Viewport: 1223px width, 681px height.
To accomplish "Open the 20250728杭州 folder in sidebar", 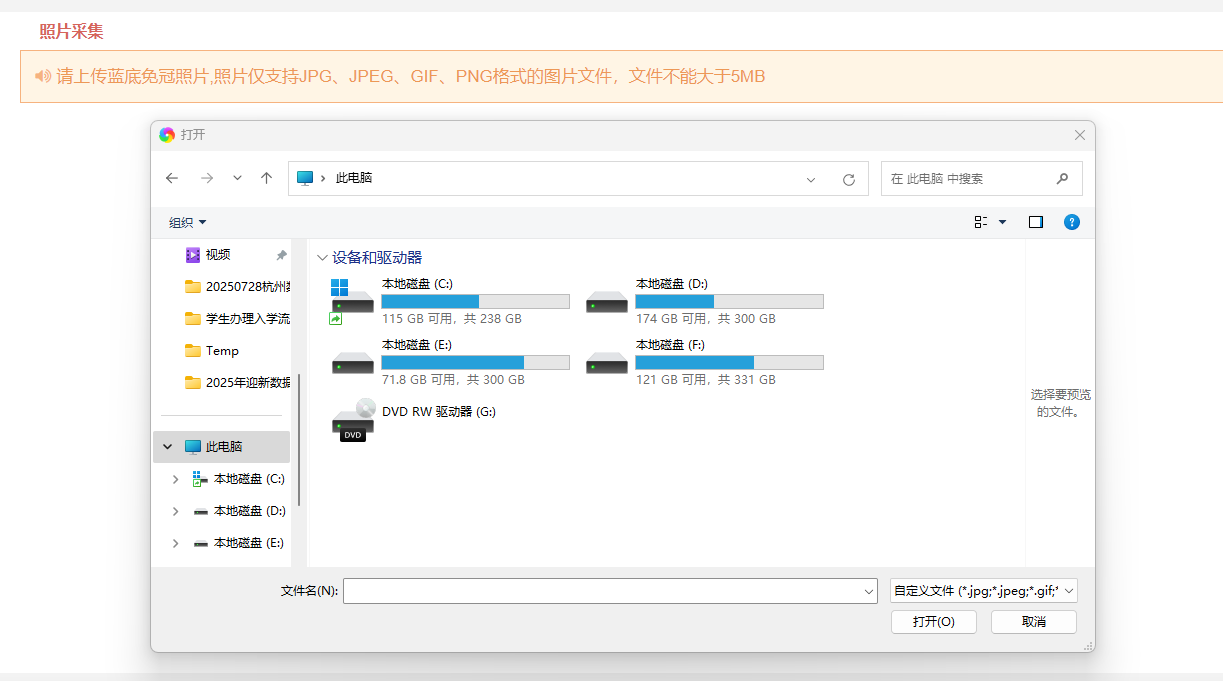I will click(x=237, y=287).
